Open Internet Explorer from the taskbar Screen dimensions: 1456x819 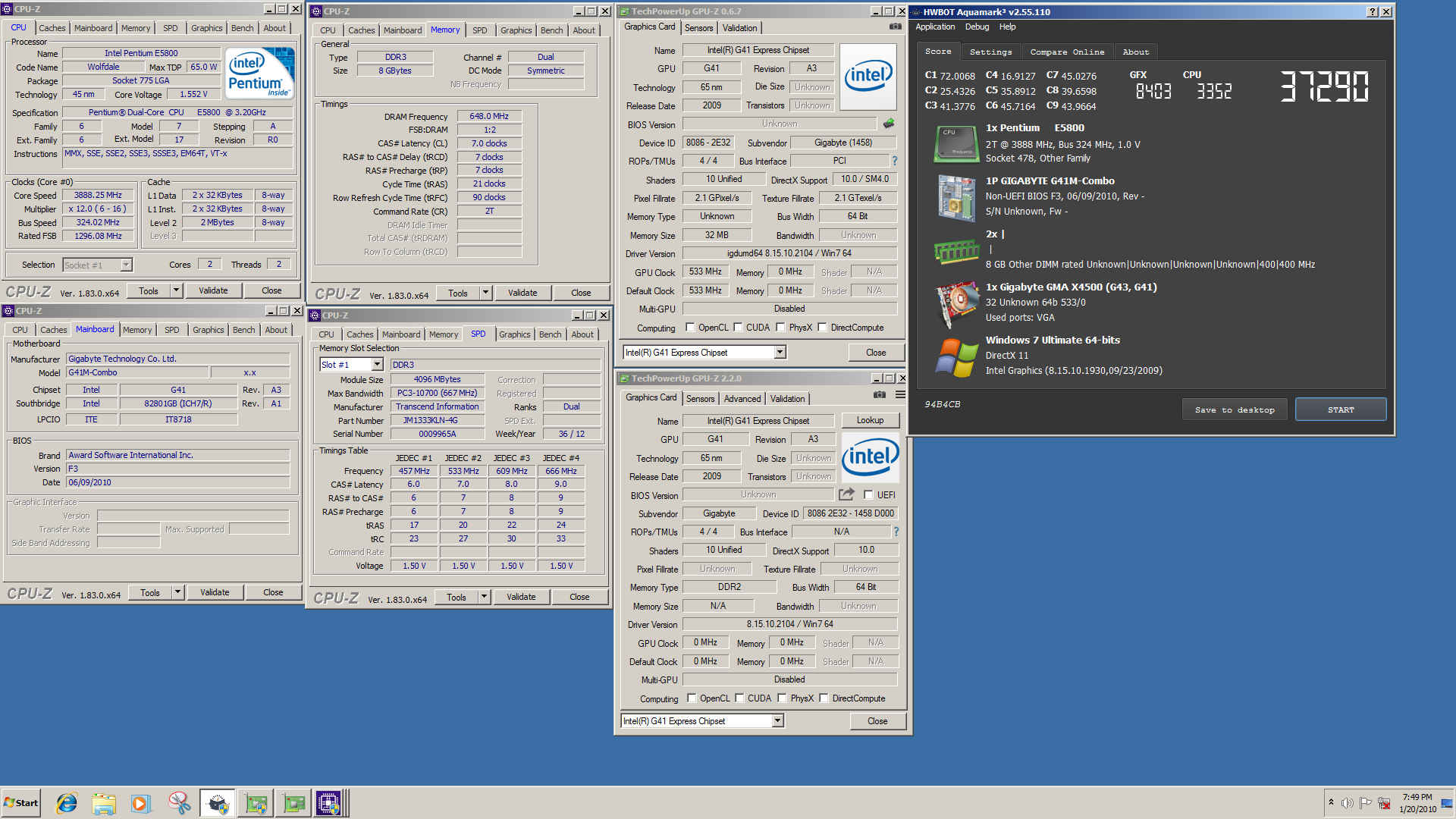coord(67,803)
